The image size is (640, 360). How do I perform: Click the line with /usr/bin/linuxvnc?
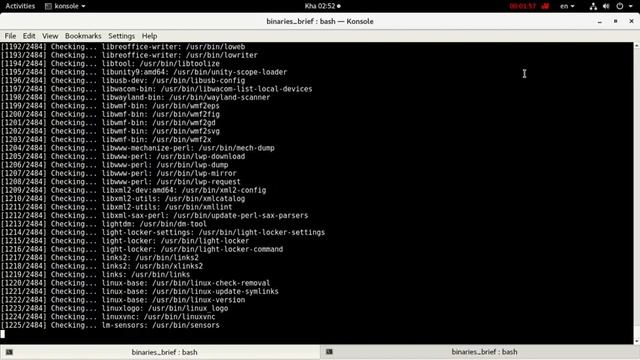[108, 317]
